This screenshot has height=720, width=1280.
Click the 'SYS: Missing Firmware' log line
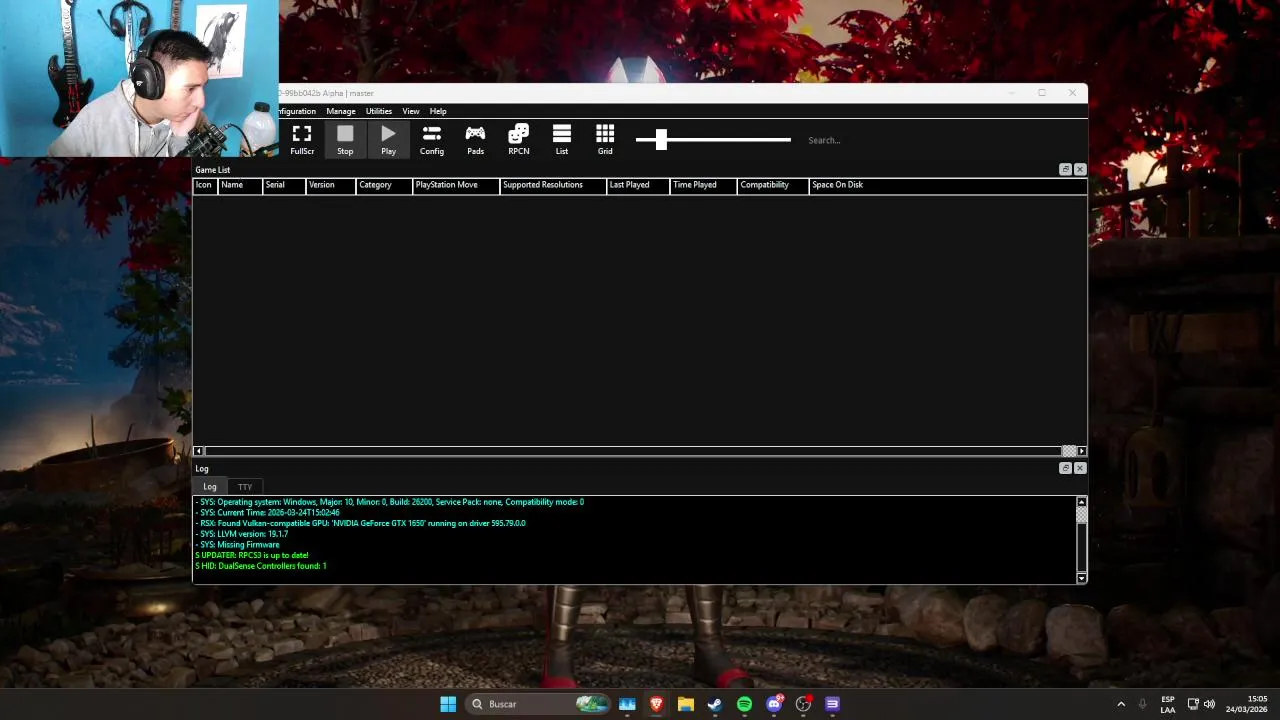[237, 545]
